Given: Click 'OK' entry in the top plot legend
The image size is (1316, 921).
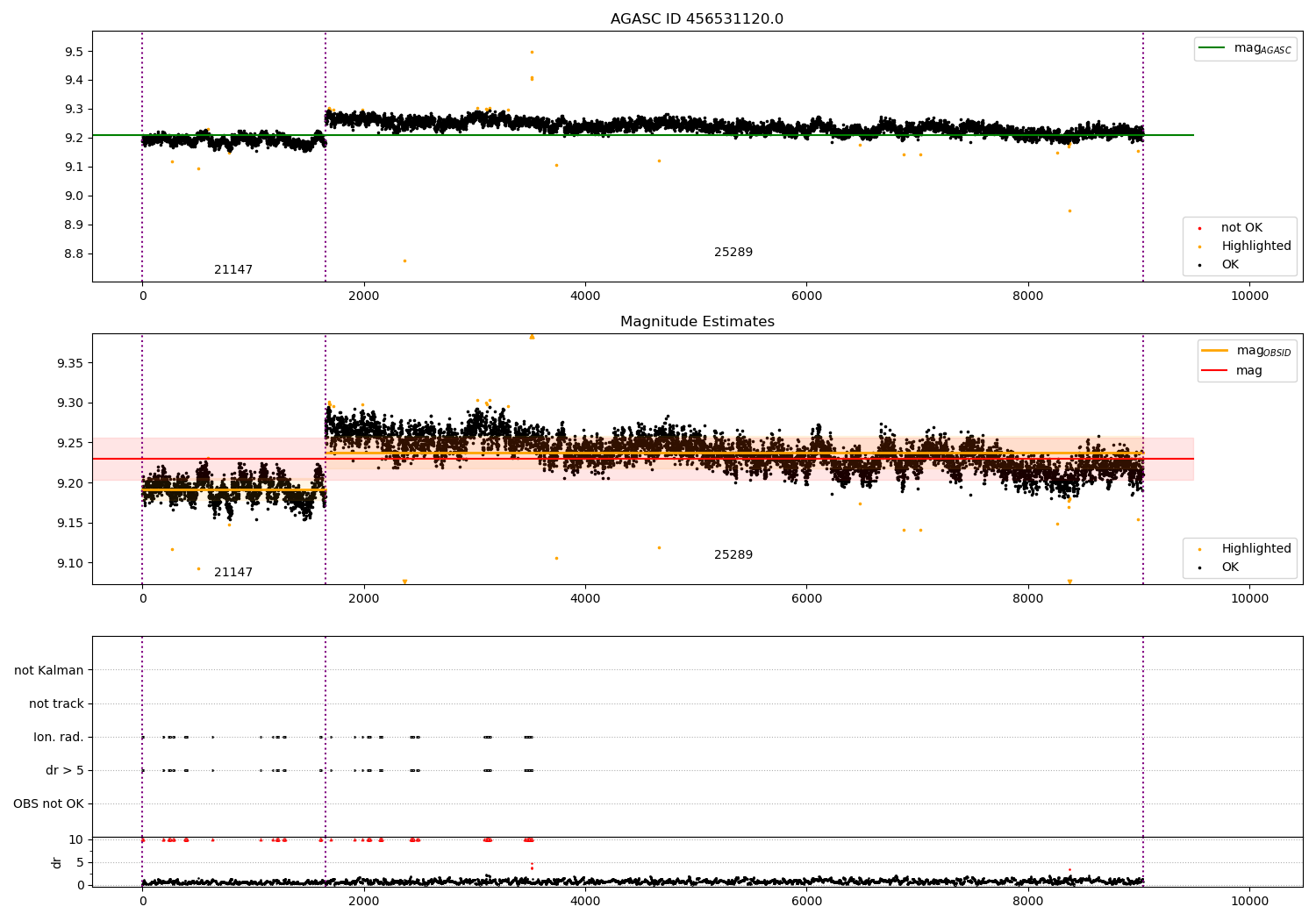Looking at the screenshot, I should [1230, 265].
